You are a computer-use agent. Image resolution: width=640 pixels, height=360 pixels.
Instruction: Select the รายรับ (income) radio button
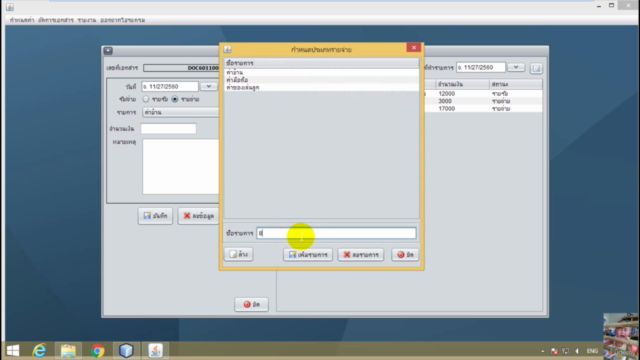tap(146, 99)
